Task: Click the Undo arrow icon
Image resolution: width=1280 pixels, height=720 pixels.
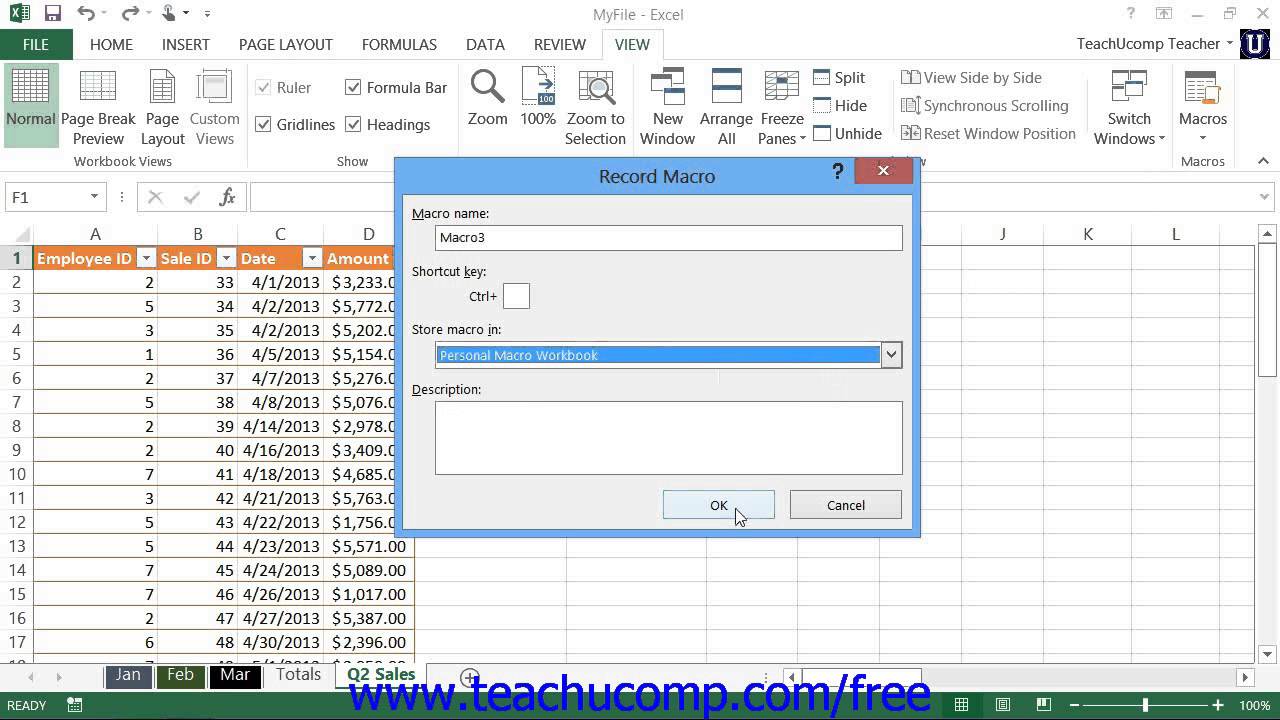Action: coord(86,14)
